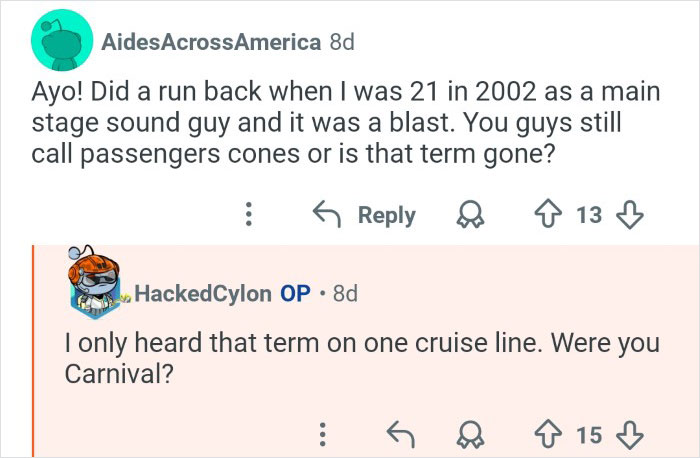This screenshot has height=458, width=700.
Task: Click the vote count 13
Action: click(x=590, y=215)
